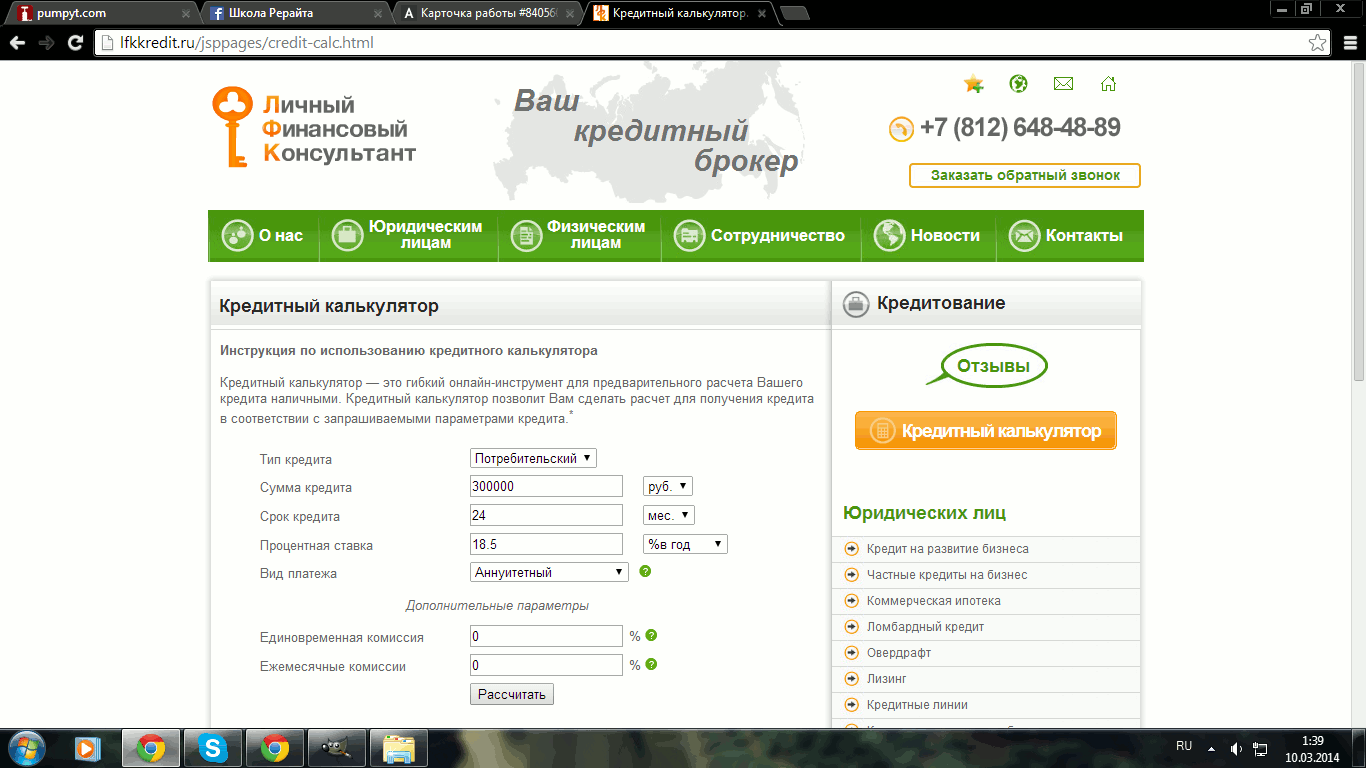1366x768 pixels.
Task: Open the Кредитные линии link
Action: tap(917, 705)
